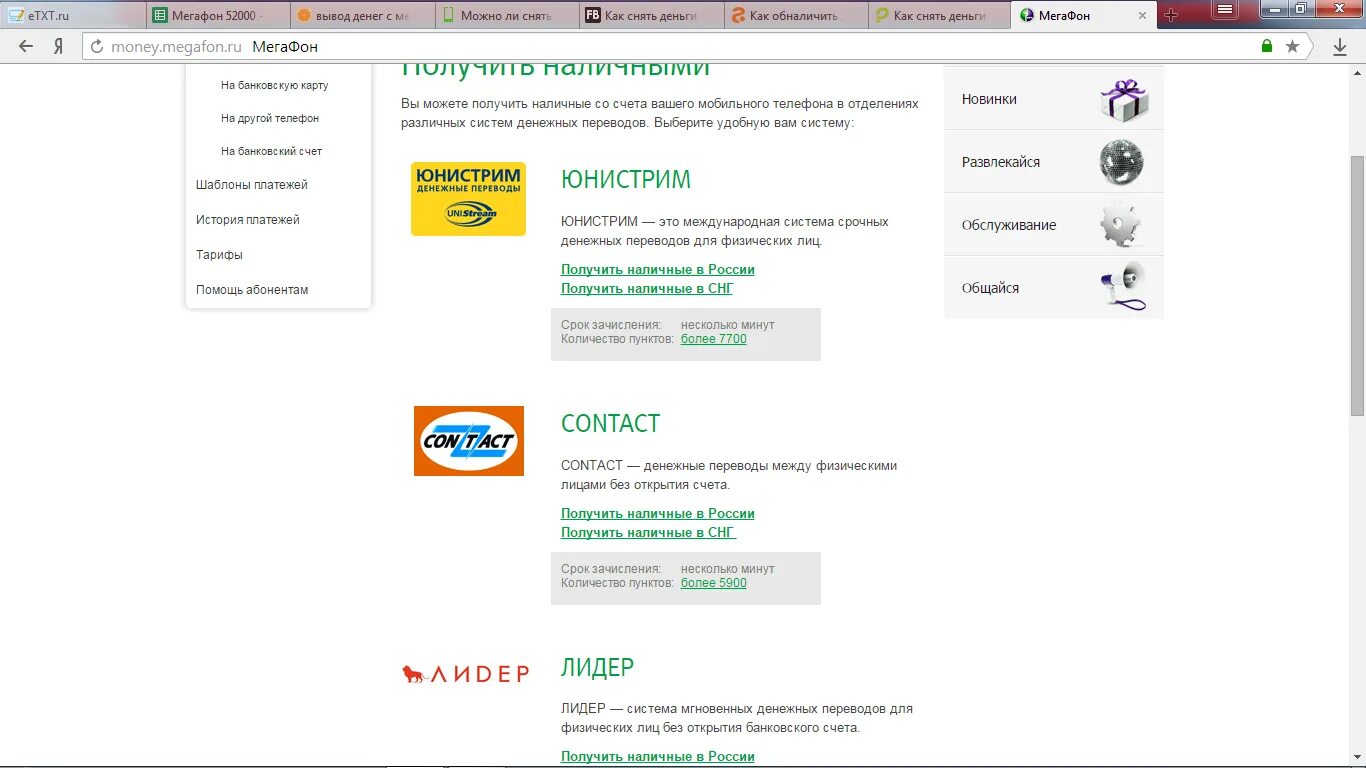Click the green padlock security icon
1366x768 pixels.
1267,46
